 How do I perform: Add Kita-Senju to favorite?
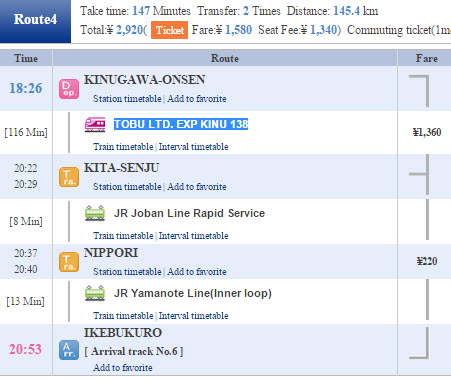tap(197, 187)
